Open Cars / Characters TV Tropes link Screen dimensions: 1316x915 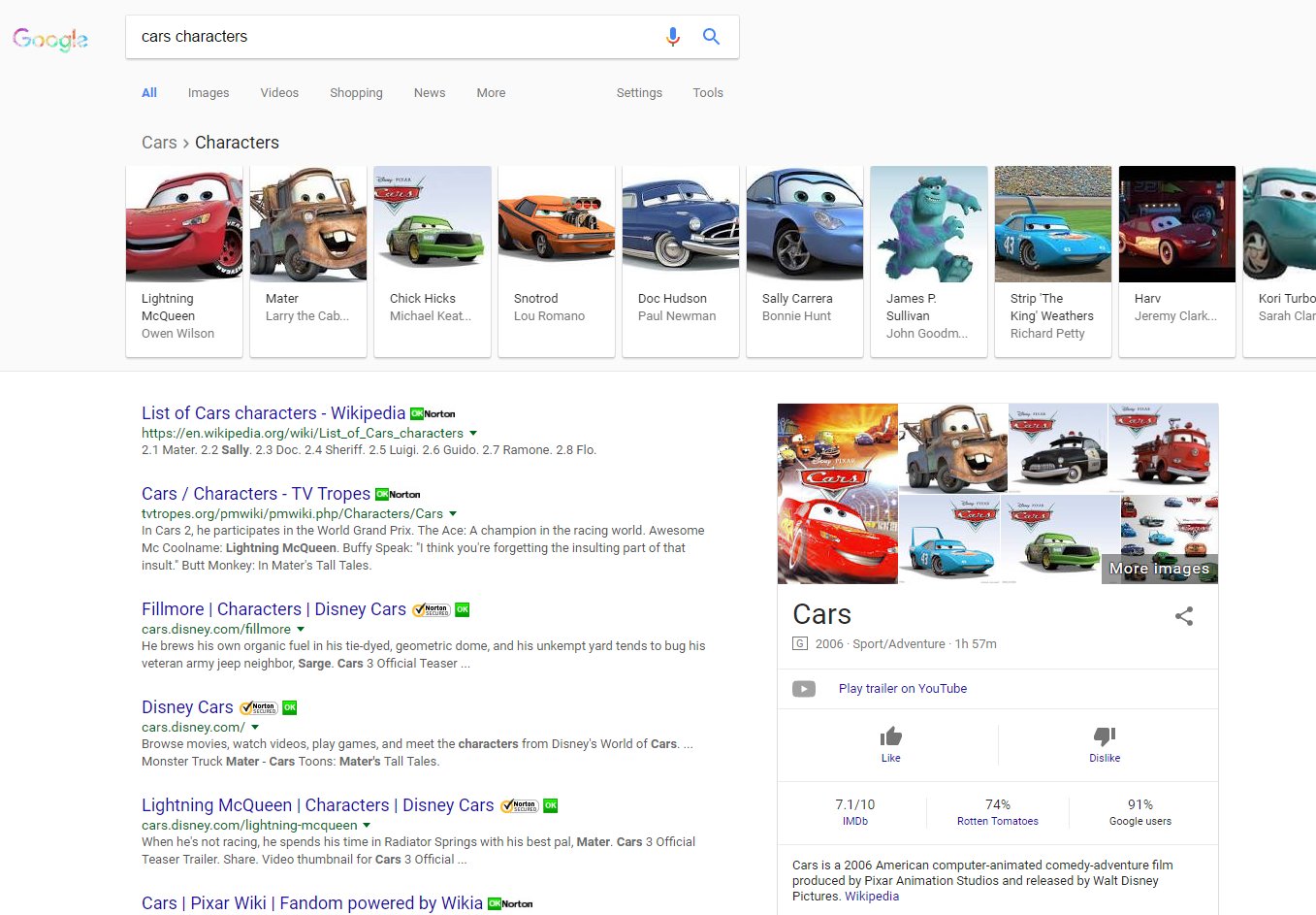coord(256,494)
